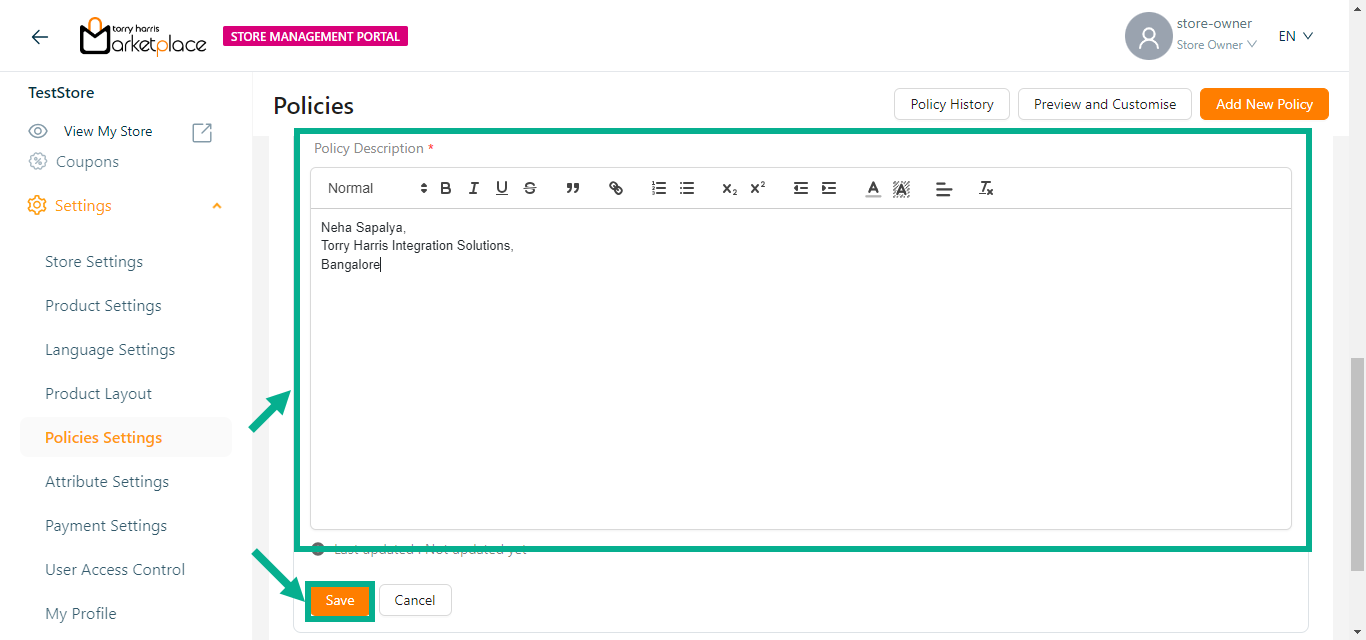Open the EN language dropdown
This screenshot has height=640, width=1366.
1295,36
